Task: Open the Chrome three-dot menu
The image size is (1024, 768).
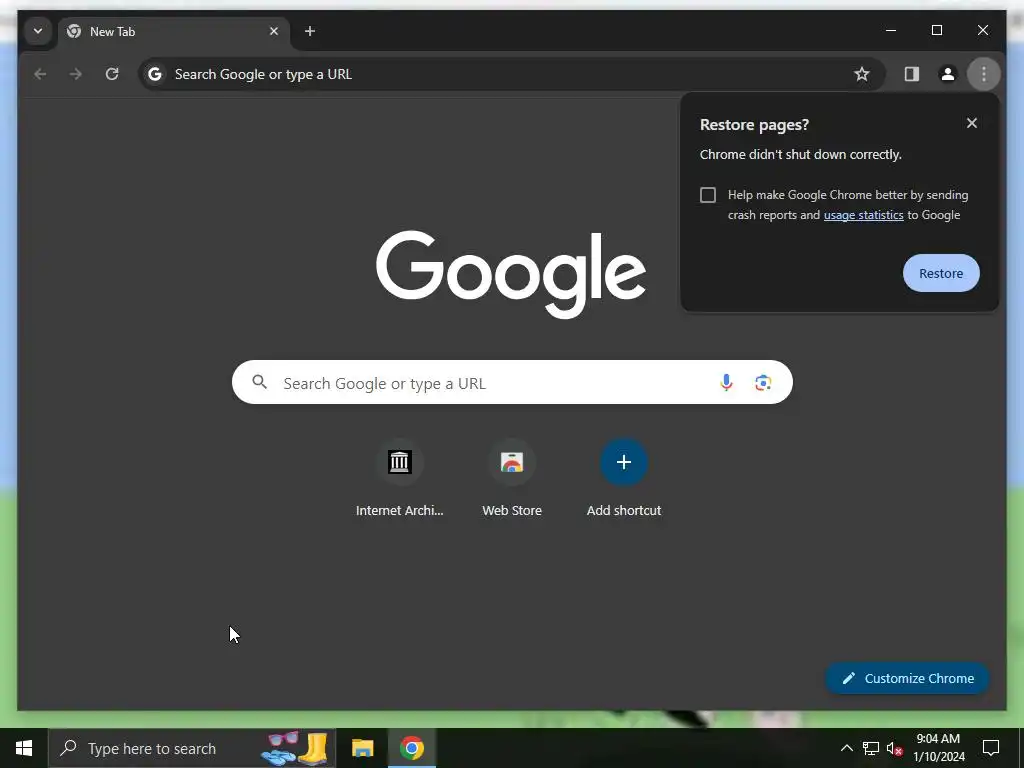Action: click(984, 74)
